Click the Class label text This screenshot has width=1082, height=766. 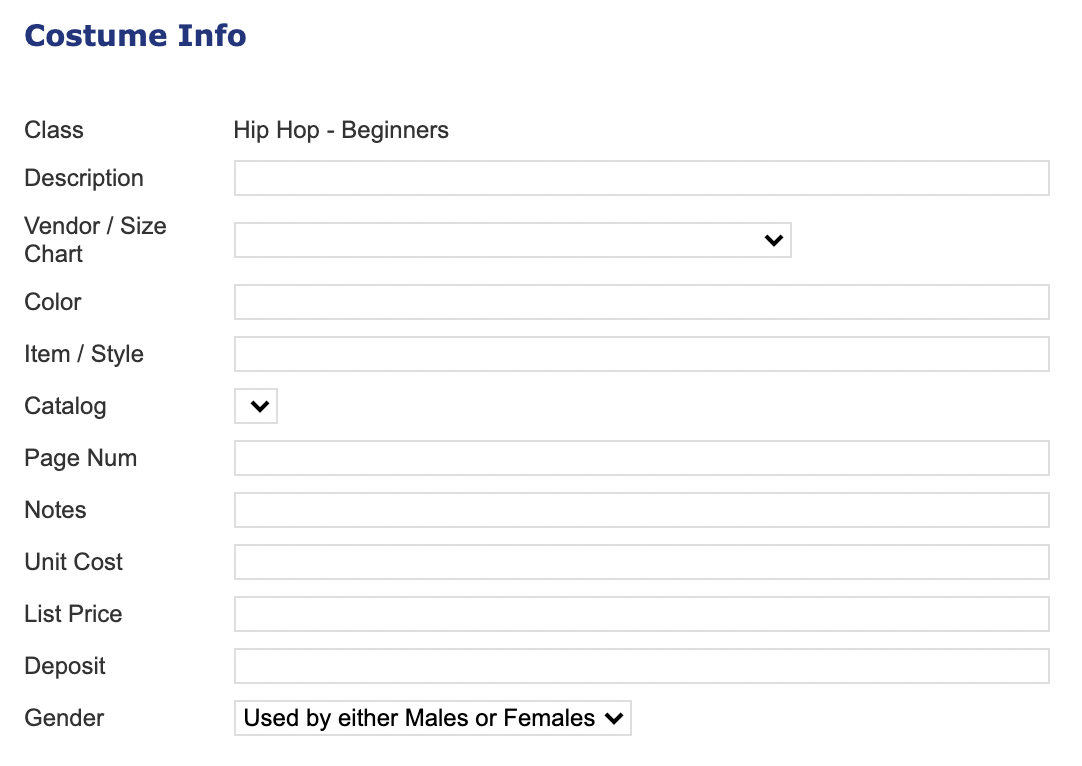54,130
